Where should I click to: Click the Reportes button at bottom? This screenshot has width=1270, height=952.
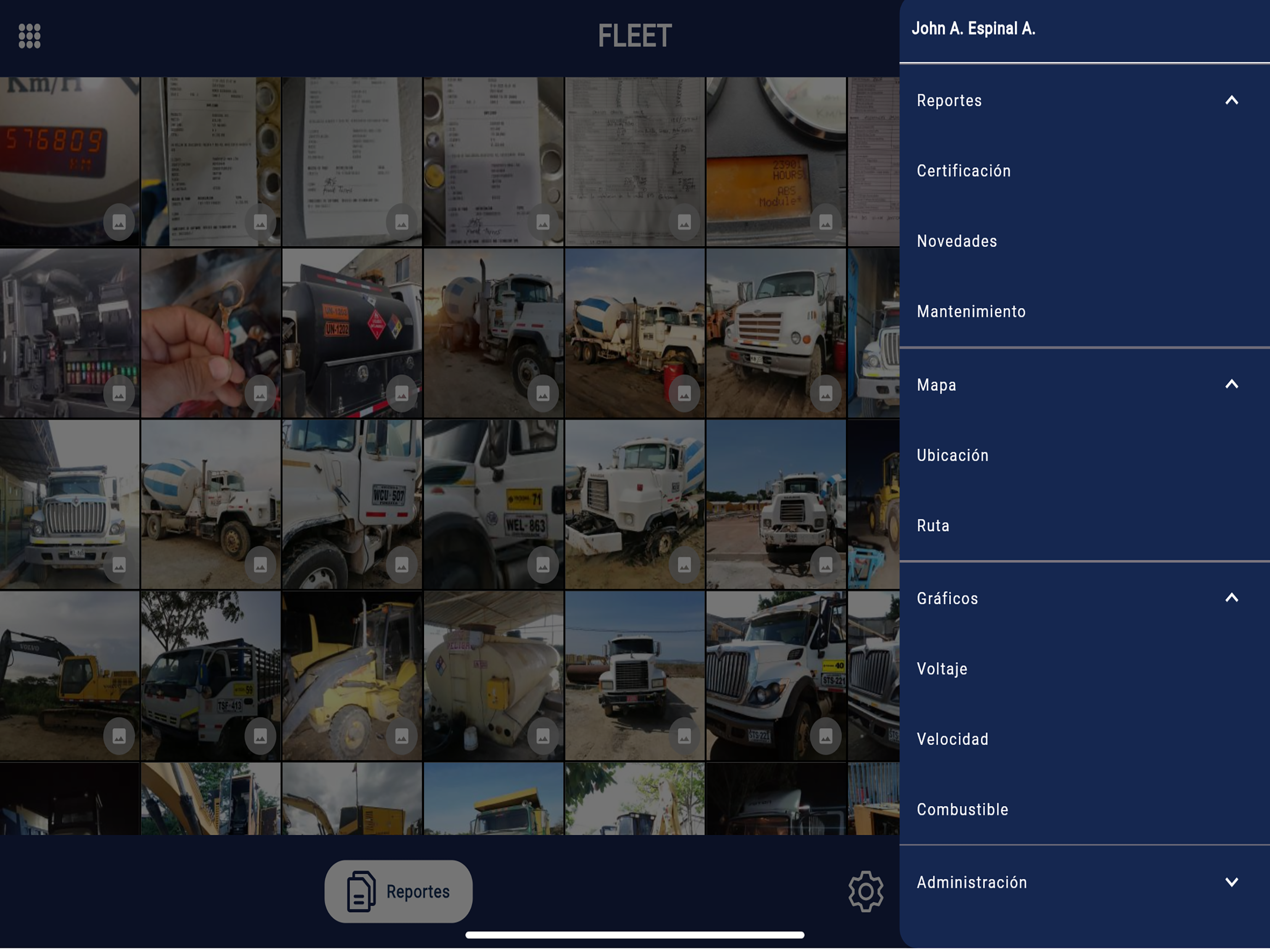coord(398,891)
